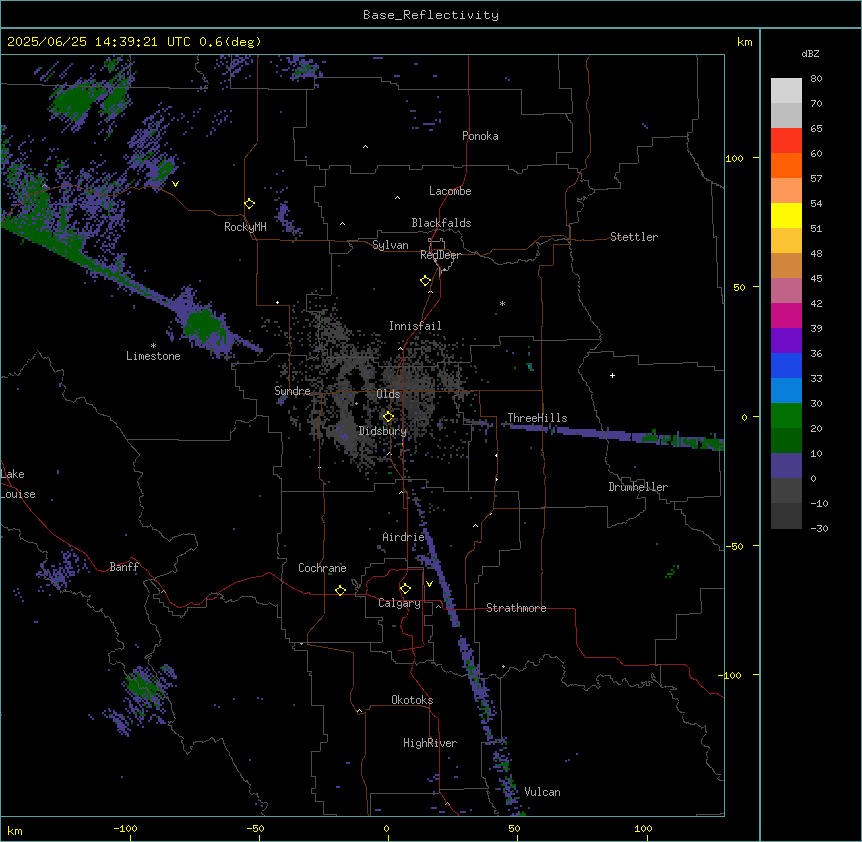Click the asterisk marker east of Innisfail
This screenshot has width=862, height=842.
[502, 304]
